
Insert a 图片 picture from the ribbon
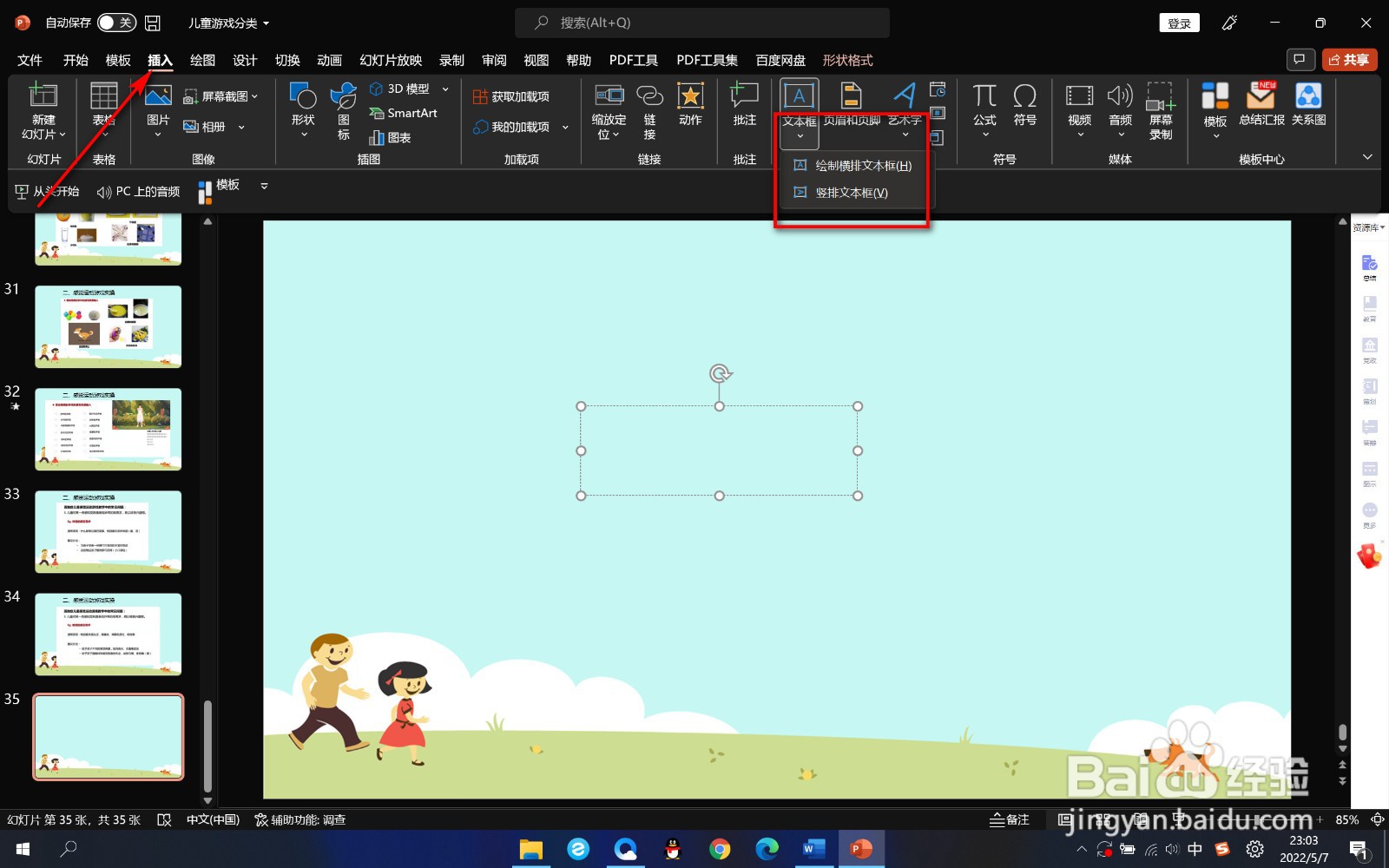[158, 96]
